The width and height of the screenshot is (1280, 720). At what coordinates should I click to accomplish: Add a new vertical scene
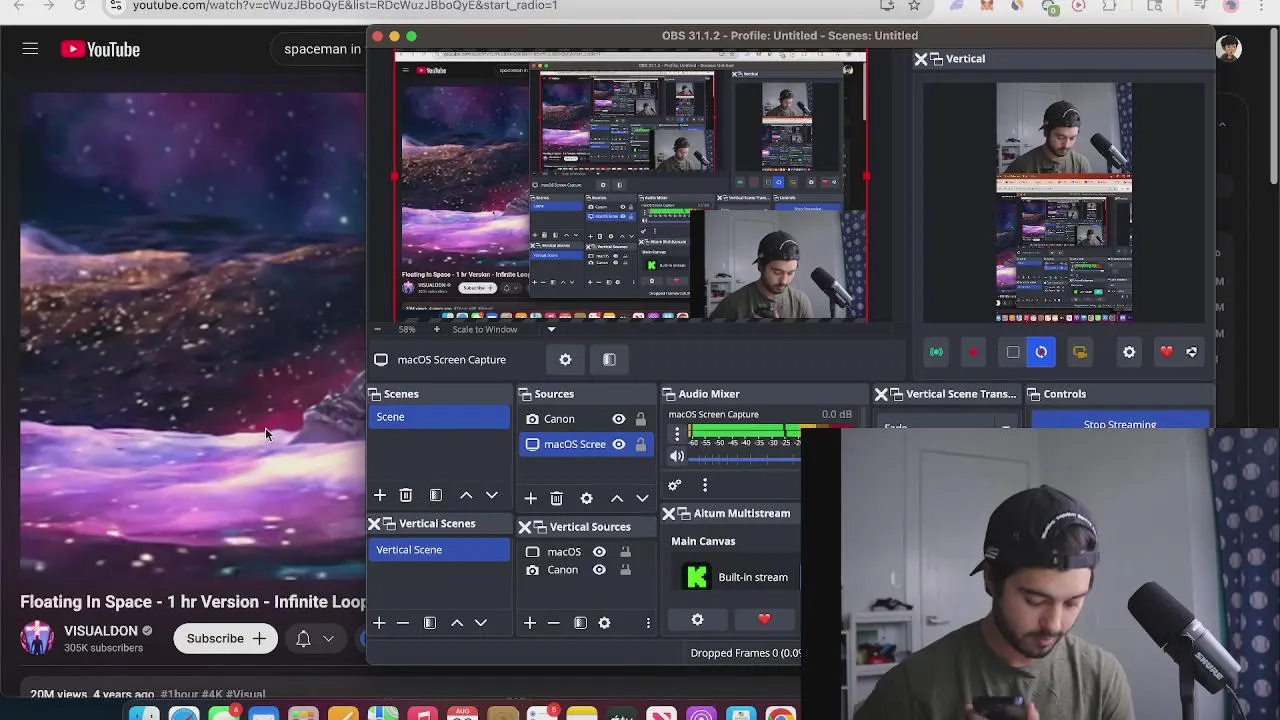pyautogui.click(x=379, y=623)
